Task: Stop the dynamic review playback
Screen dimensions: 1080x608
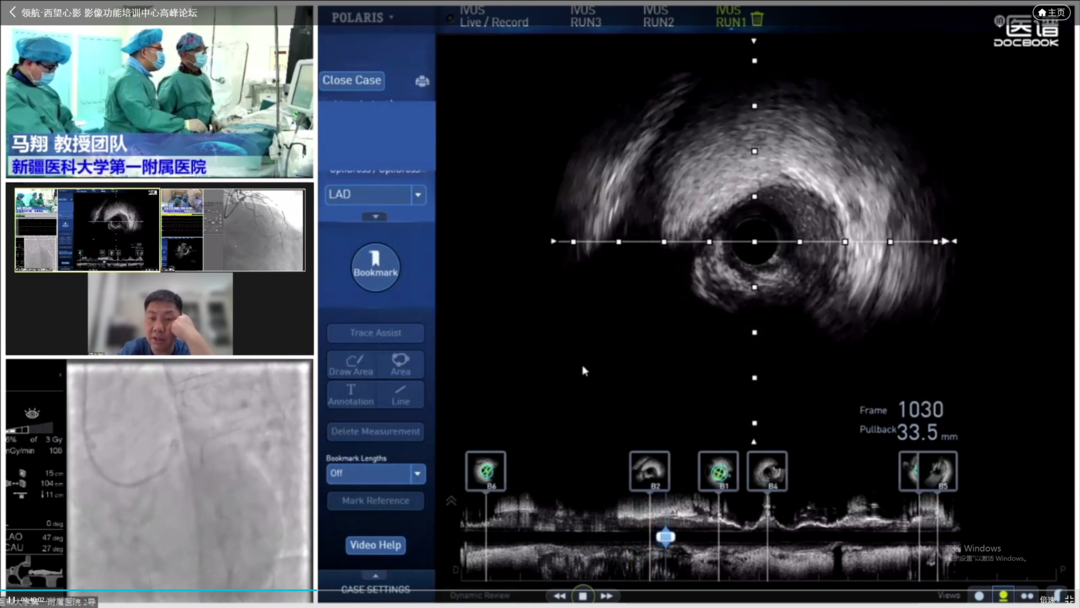Action: tap(583, 596)
